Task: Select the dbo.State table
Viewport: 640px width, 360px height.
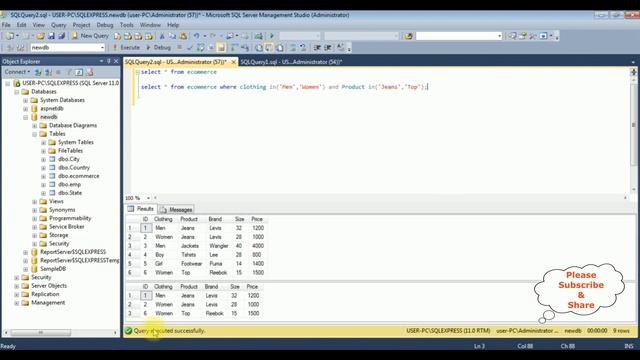Action: pyautogui.click(x=70, y=193)
